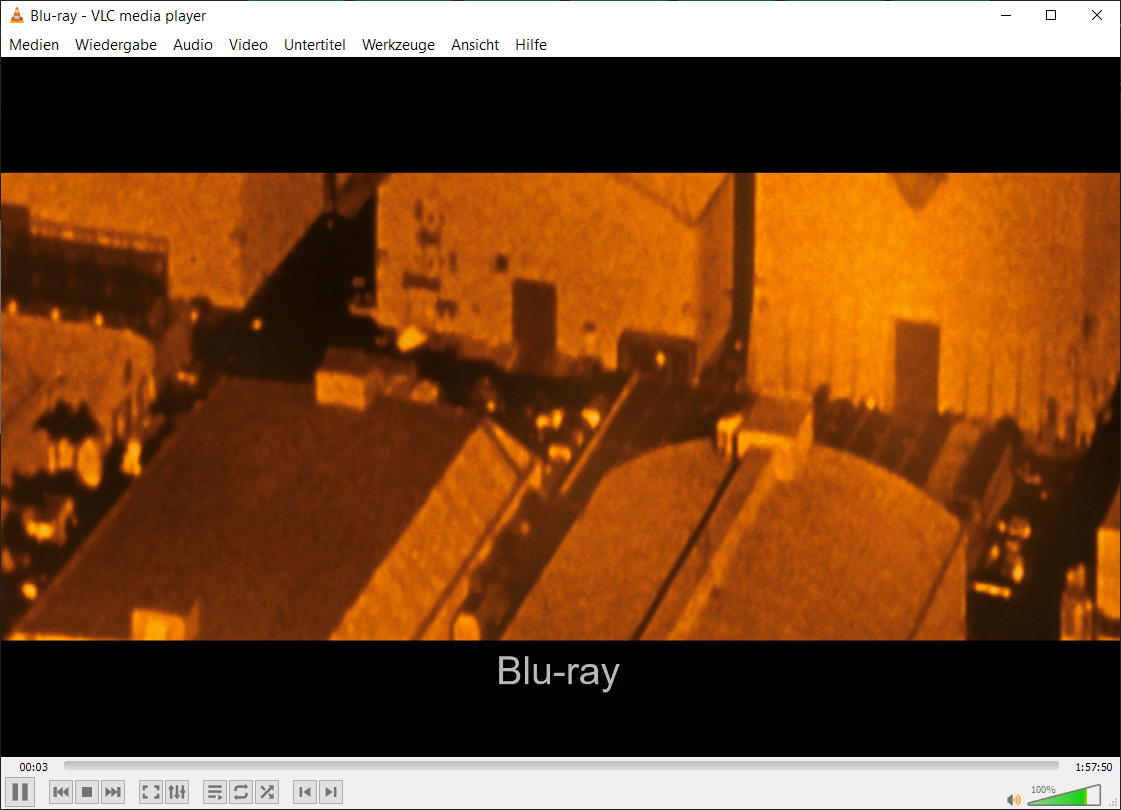Viewport: 1121px width, 810px height.
Task: Open the extended settings equalizer panel
Action: coord(177,791)
